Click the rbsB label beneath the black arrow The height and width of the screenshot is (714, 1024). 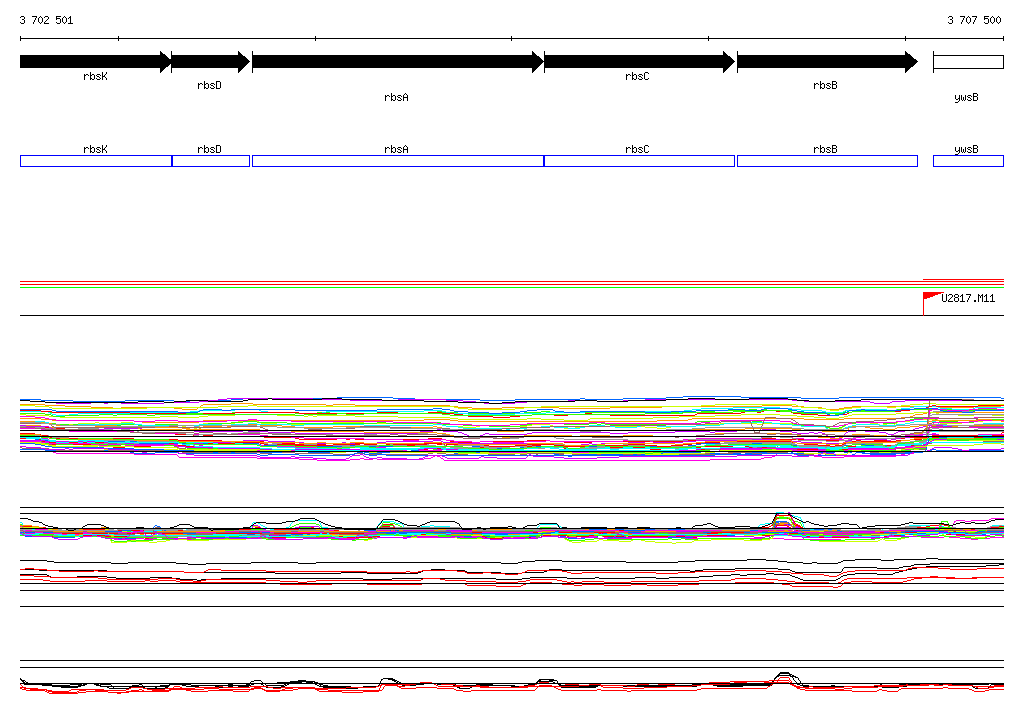coord(825,86)
